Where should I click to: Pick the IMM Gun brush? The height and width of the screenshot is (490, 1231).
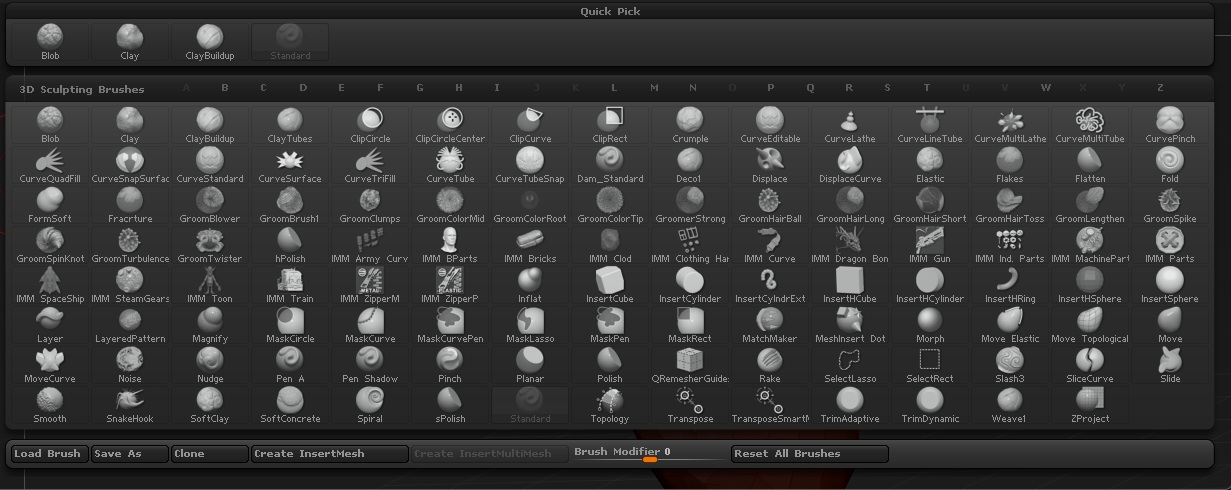[x=930, y=246]
